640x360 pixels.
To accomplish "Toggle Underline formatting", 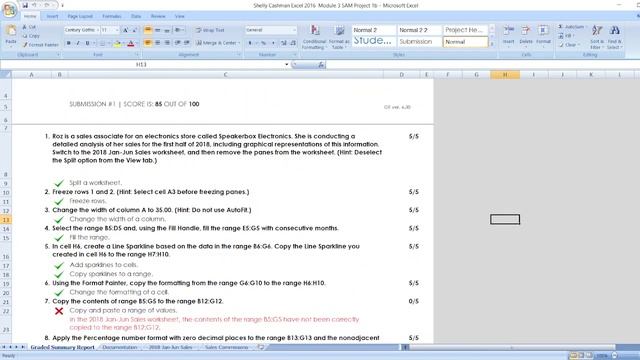I will click(87, 43).
